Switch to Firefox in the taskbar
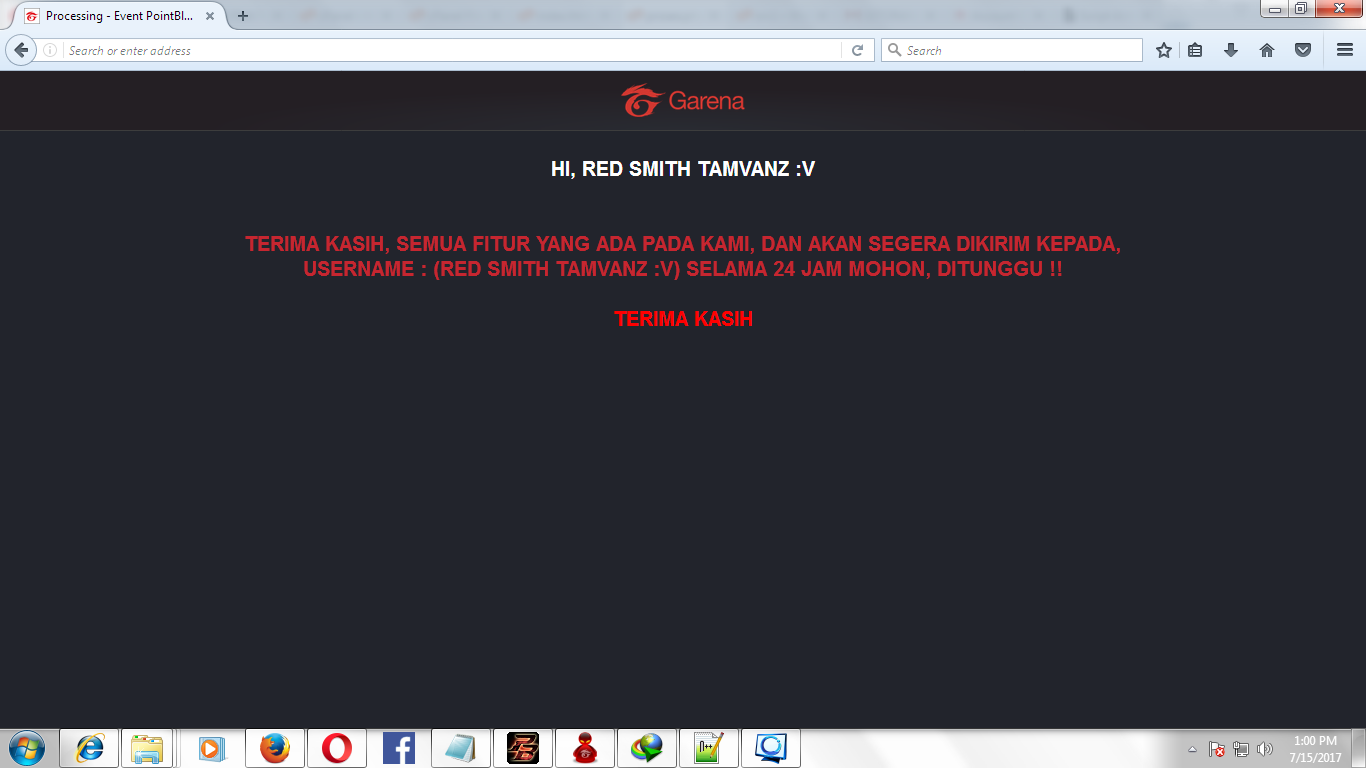This screenshot has height=768, width=1366. point(275,748)
